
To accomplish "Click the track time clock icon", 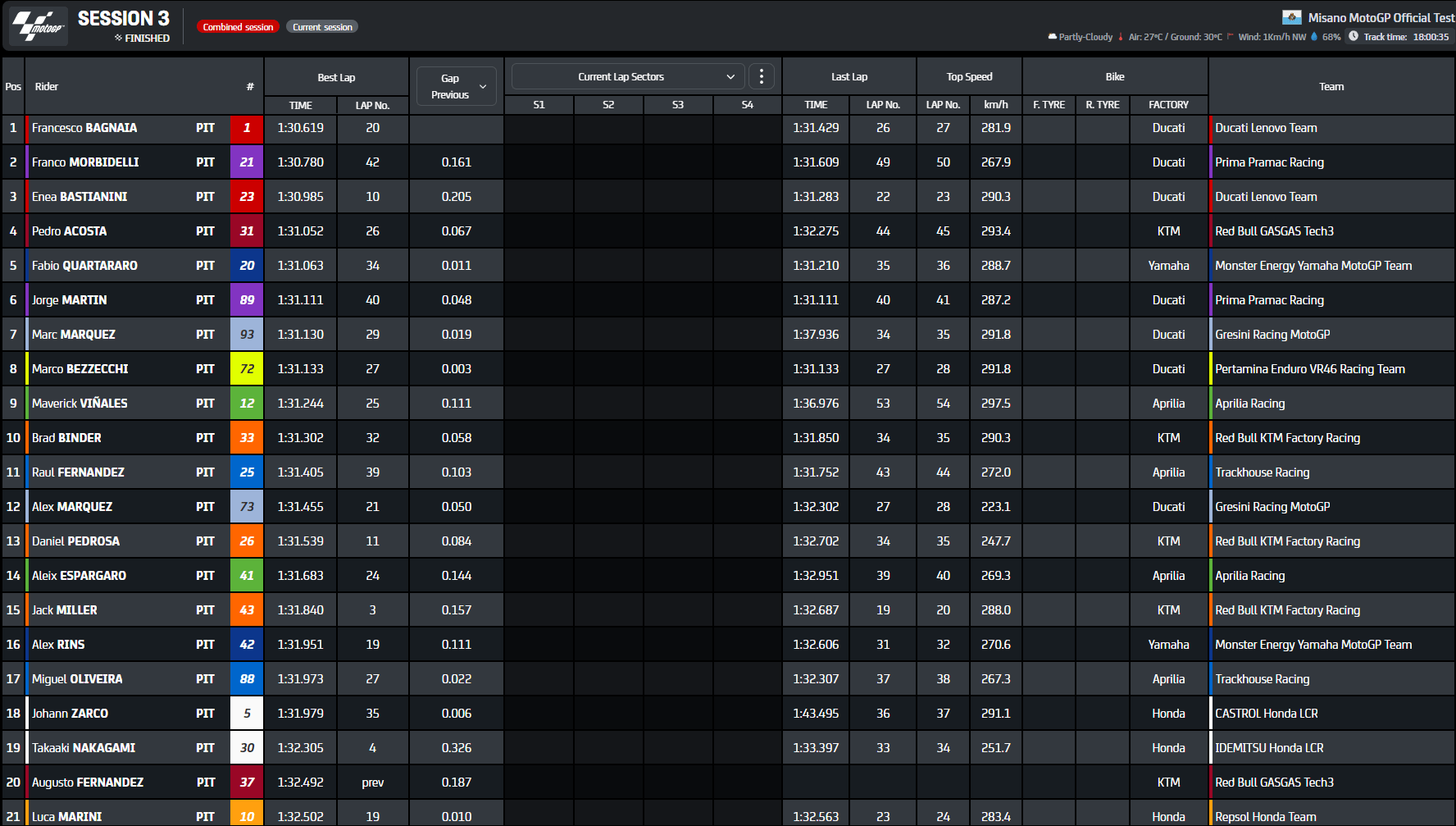I will click(1354, 36).
